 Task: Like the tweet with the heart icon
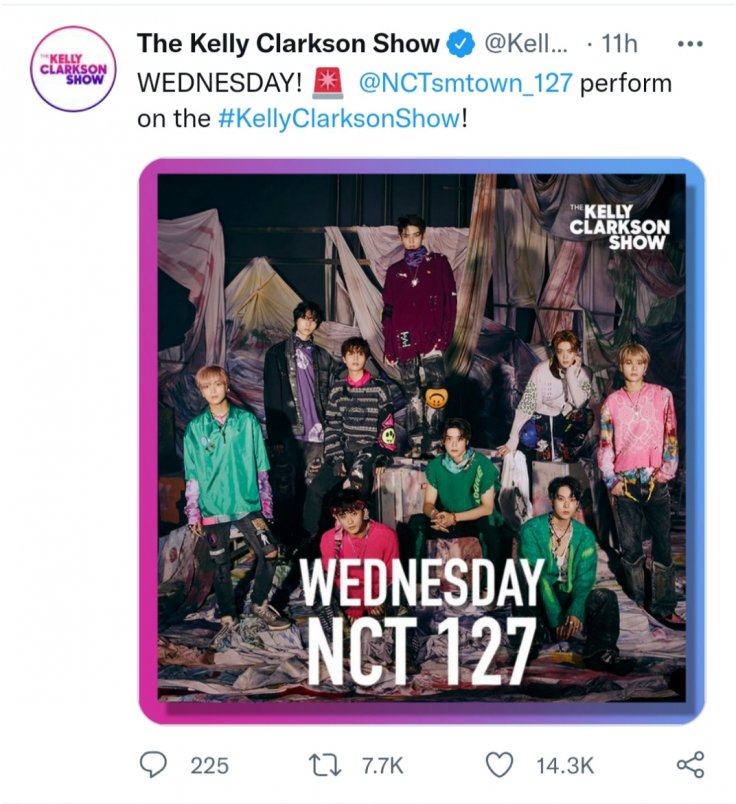pyautogui.click(x=500, y=765)
